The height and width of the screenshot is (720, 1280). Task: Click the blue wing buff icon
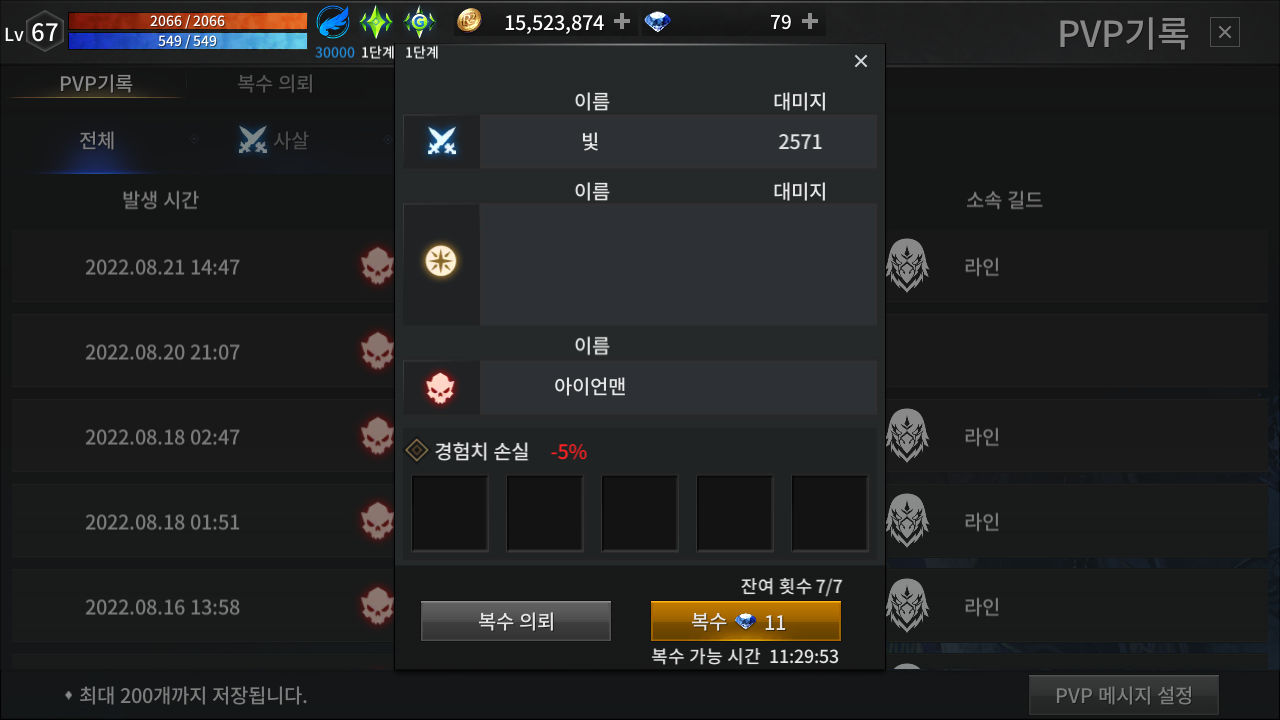tap(333, 22)
